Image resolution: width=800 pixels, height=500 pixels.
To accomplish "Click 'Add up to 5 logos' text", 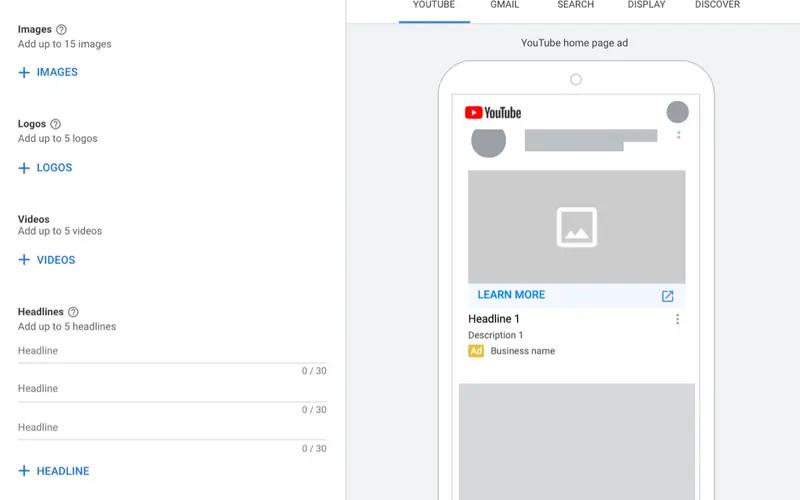I will pyautogui.click(x=58, y=138).
